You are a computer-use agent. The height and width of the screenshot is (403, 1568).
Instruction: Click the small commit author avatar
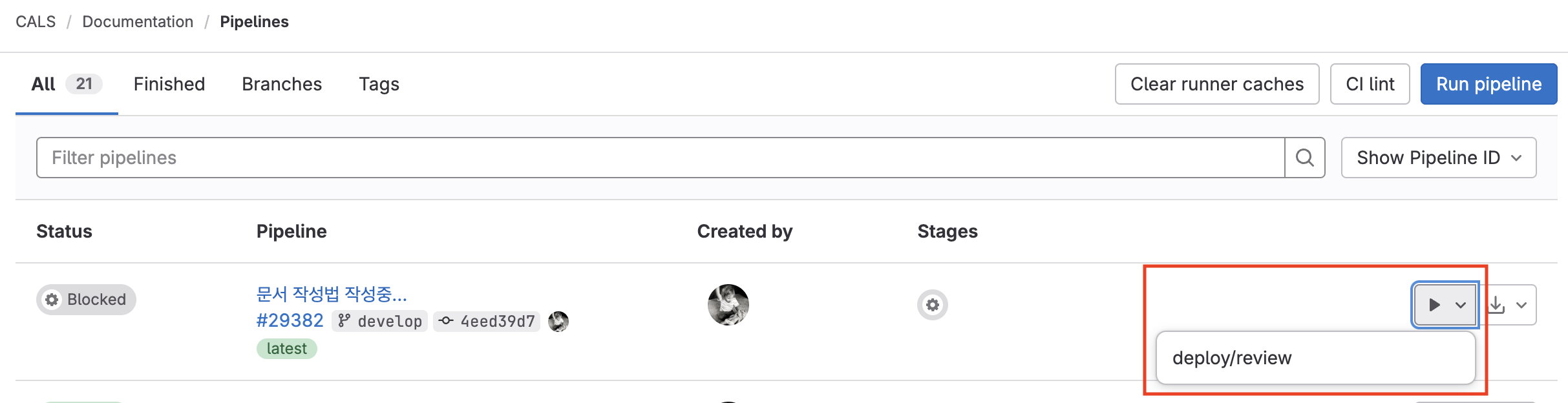pos(558,321)
